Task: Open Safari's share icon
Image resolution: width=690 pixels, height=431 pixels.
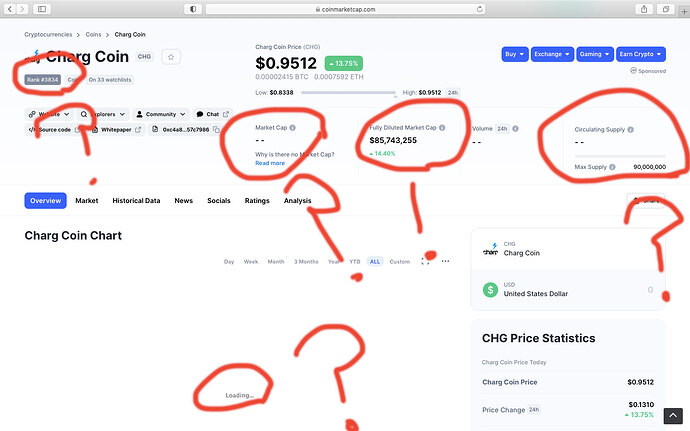Action: [x=644, y=9]
